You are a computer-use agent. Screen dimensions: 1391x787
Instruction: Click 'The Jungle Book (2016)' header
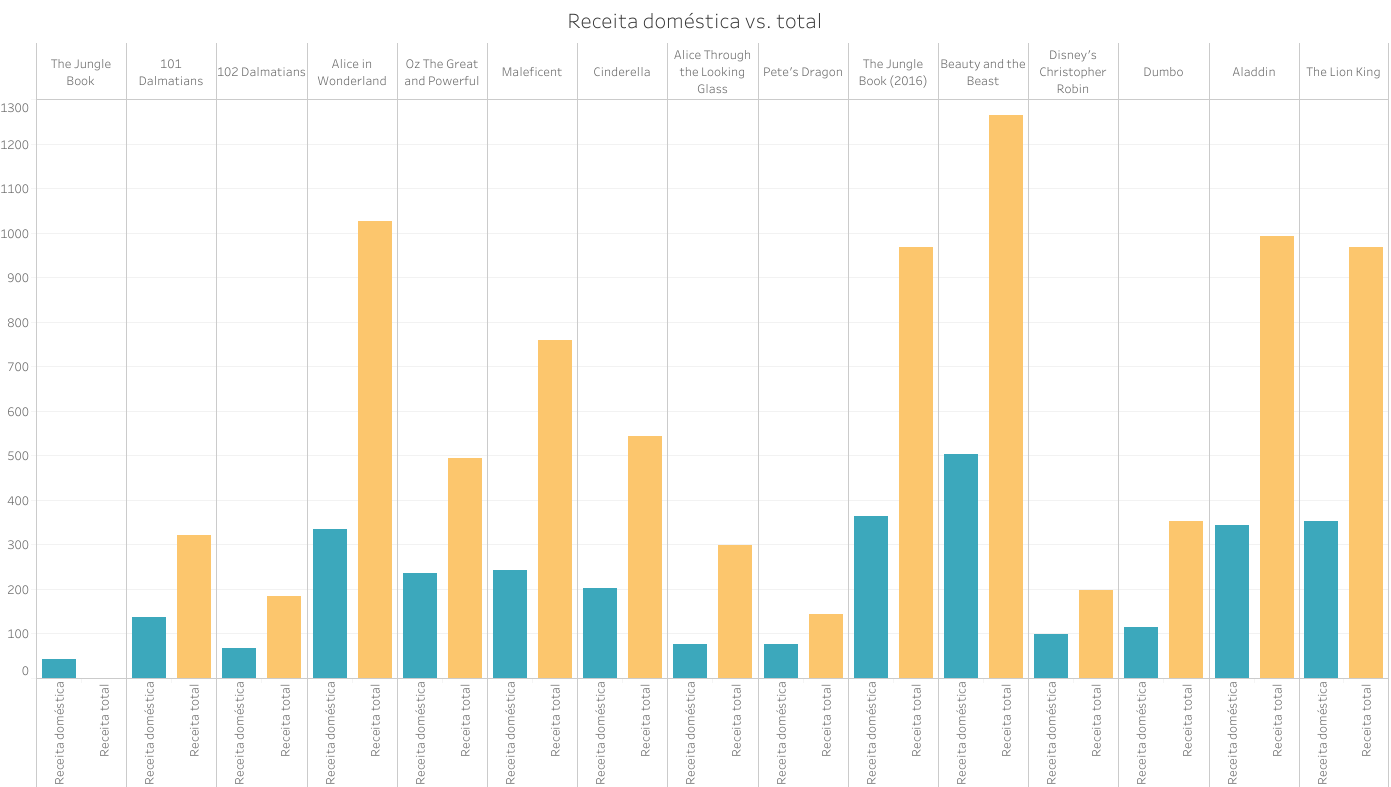point(893,72)
